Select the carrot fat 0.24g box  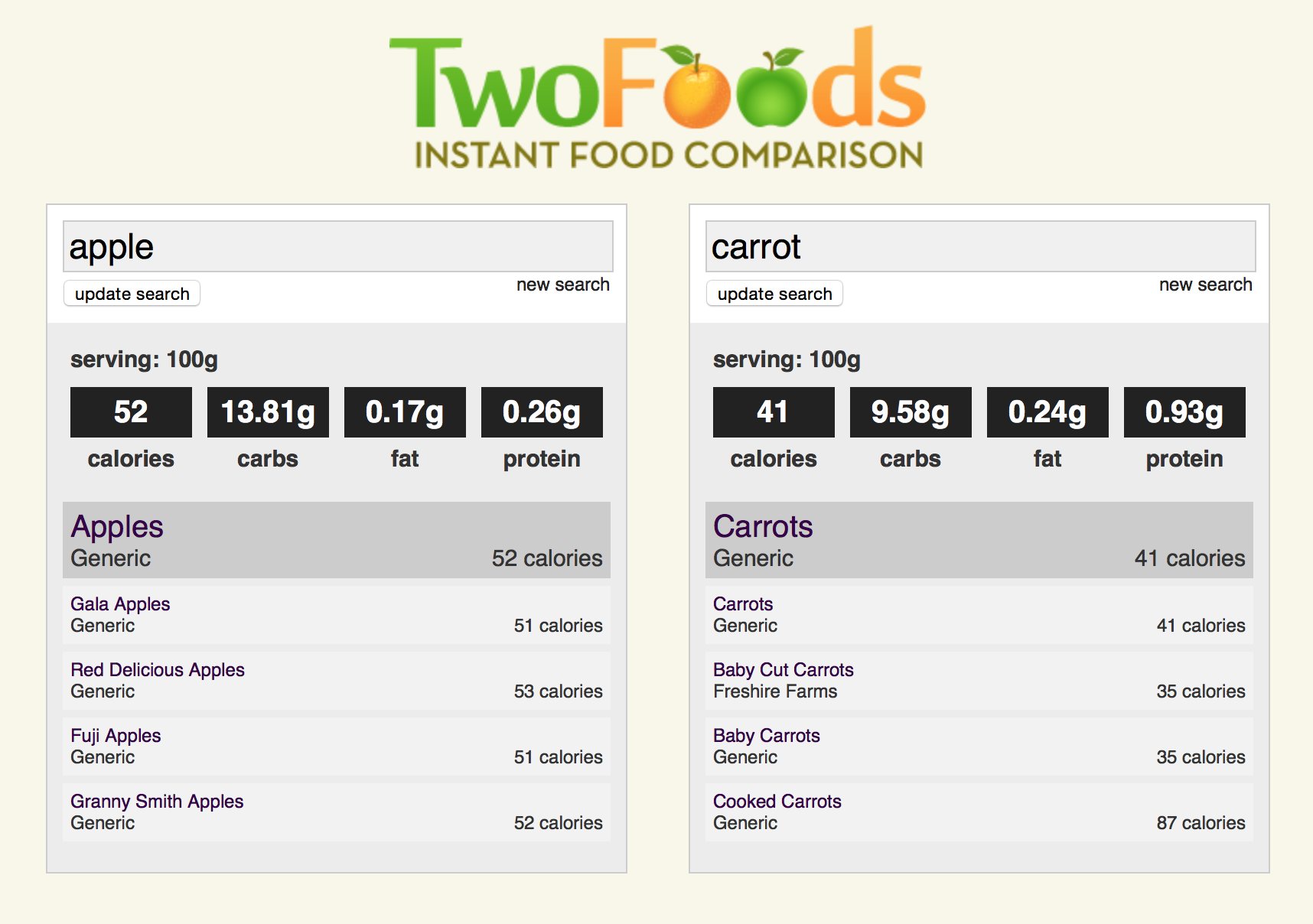tap(1047, 412)
